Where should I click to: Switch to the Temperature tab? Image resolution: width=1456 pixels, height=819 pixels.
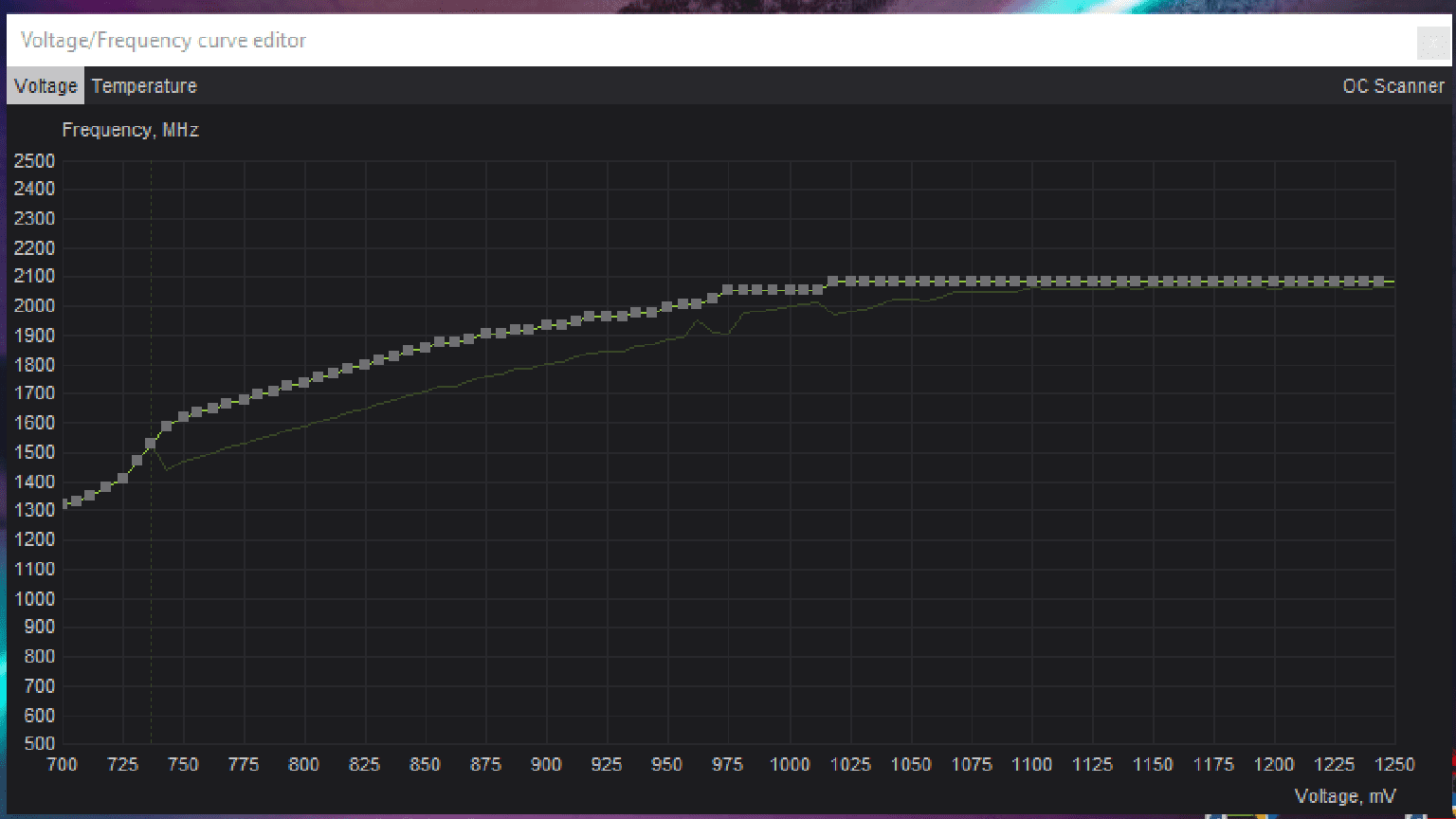coord(144,86)
